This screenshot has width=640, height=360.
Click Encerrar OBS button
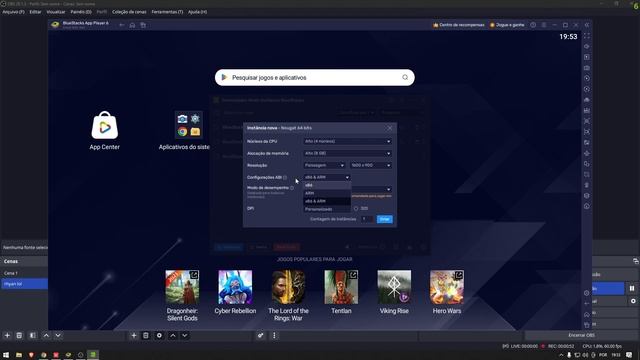click(581, 335)
